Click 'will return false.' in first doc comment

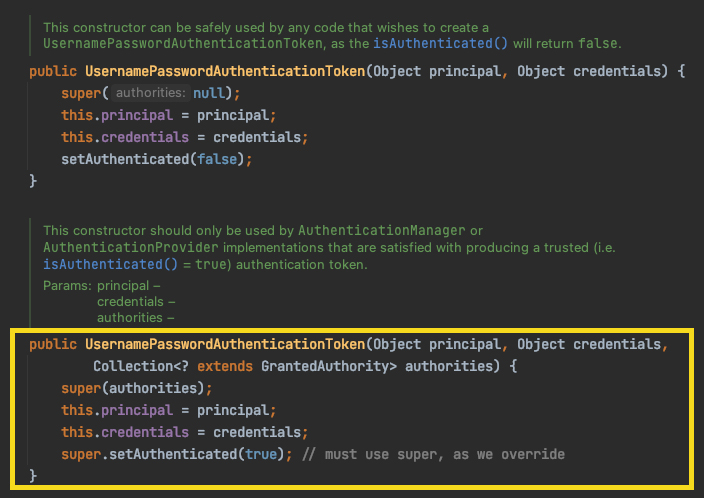568,44
